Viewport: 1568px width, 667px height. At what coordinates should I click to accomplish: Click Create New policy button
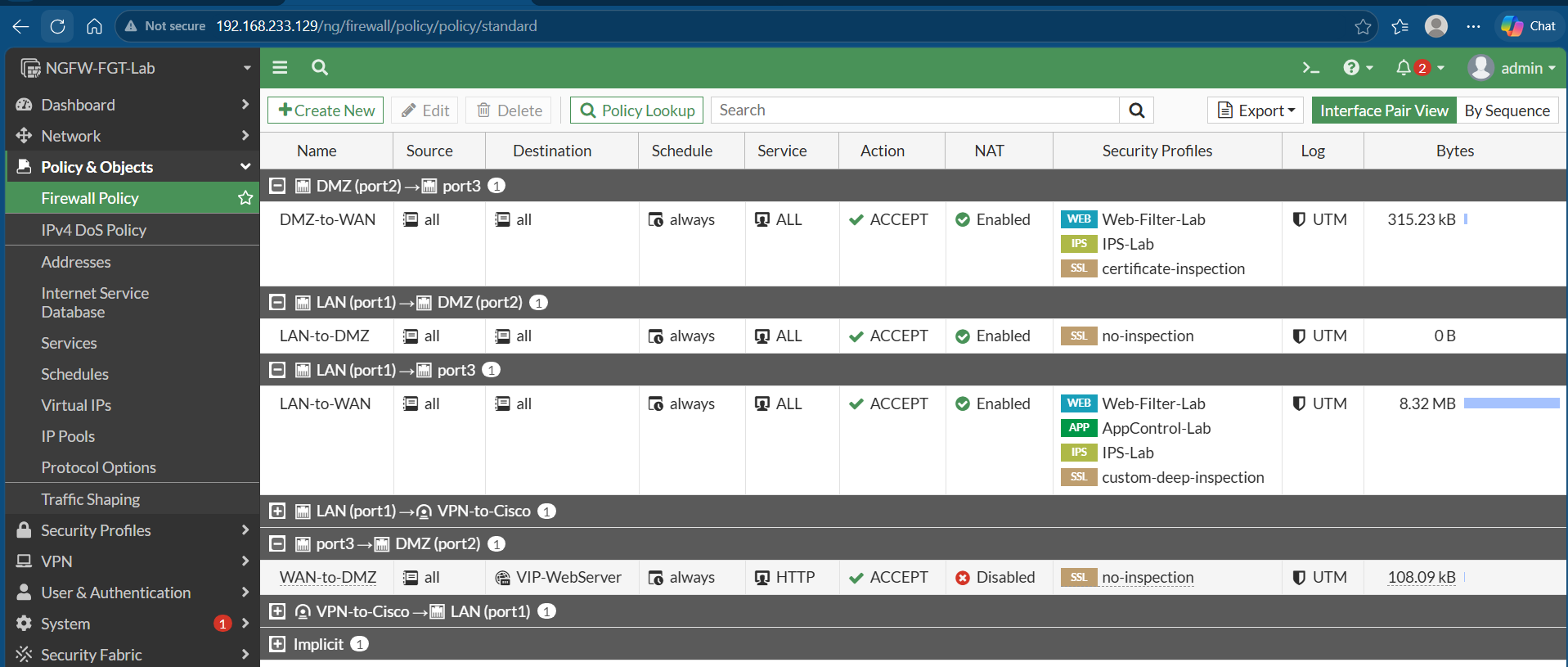[x=326, y=110]
